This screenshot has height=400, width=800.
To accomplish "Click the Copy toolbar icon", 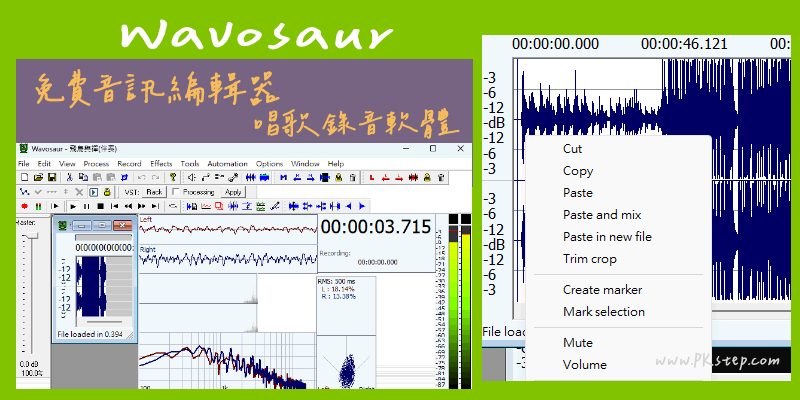I will point(83,178).
